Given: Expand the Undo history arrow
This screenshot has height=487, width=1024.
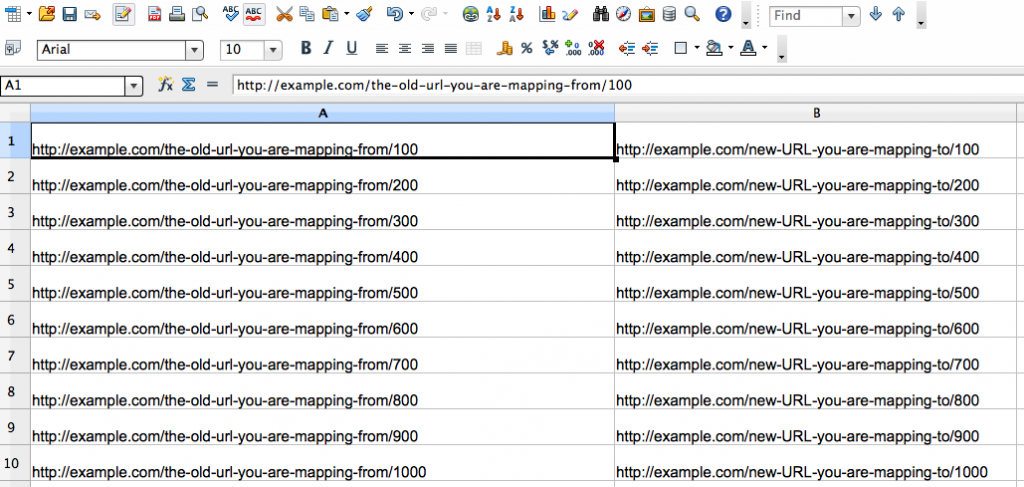Looking at the screenshot, I should click(411, 14).
